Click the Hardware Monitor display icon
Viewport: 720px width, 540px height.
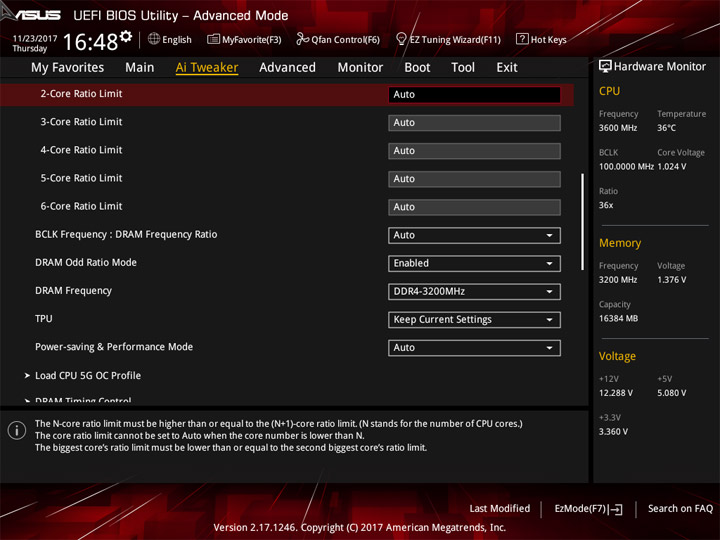click(x=605, y=67)
